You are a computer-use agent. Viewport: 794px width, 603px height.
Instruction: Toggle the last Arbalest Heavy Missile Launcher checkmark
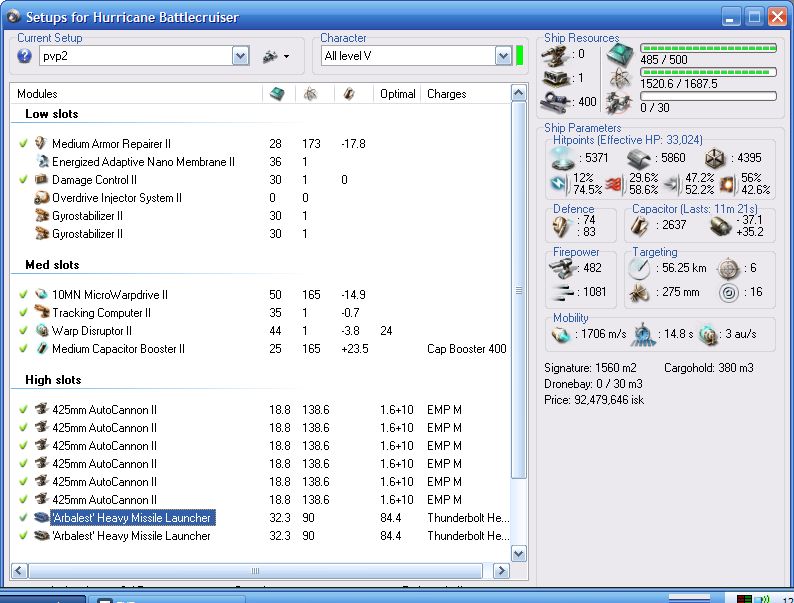(23, 535)
